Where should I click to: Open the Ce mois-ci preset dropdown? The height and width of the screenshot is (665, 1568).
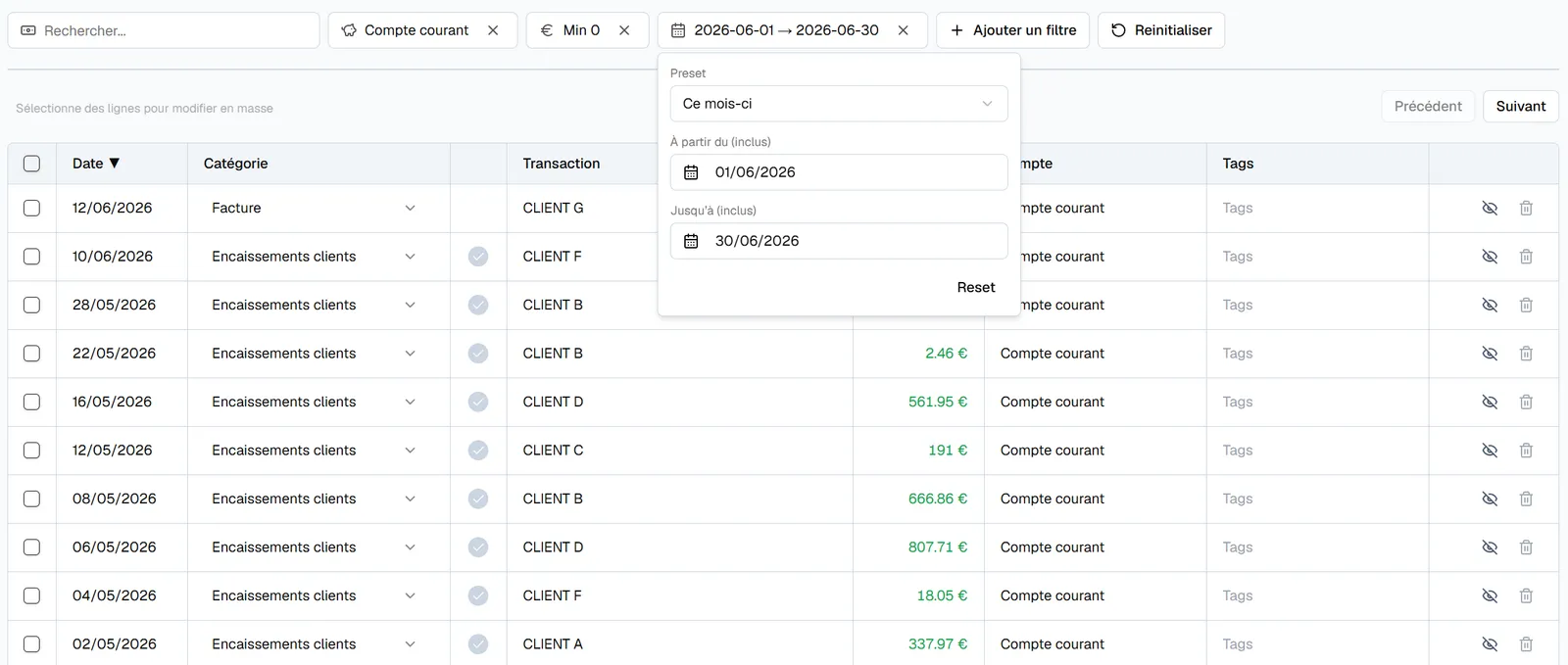coord(839,104)
